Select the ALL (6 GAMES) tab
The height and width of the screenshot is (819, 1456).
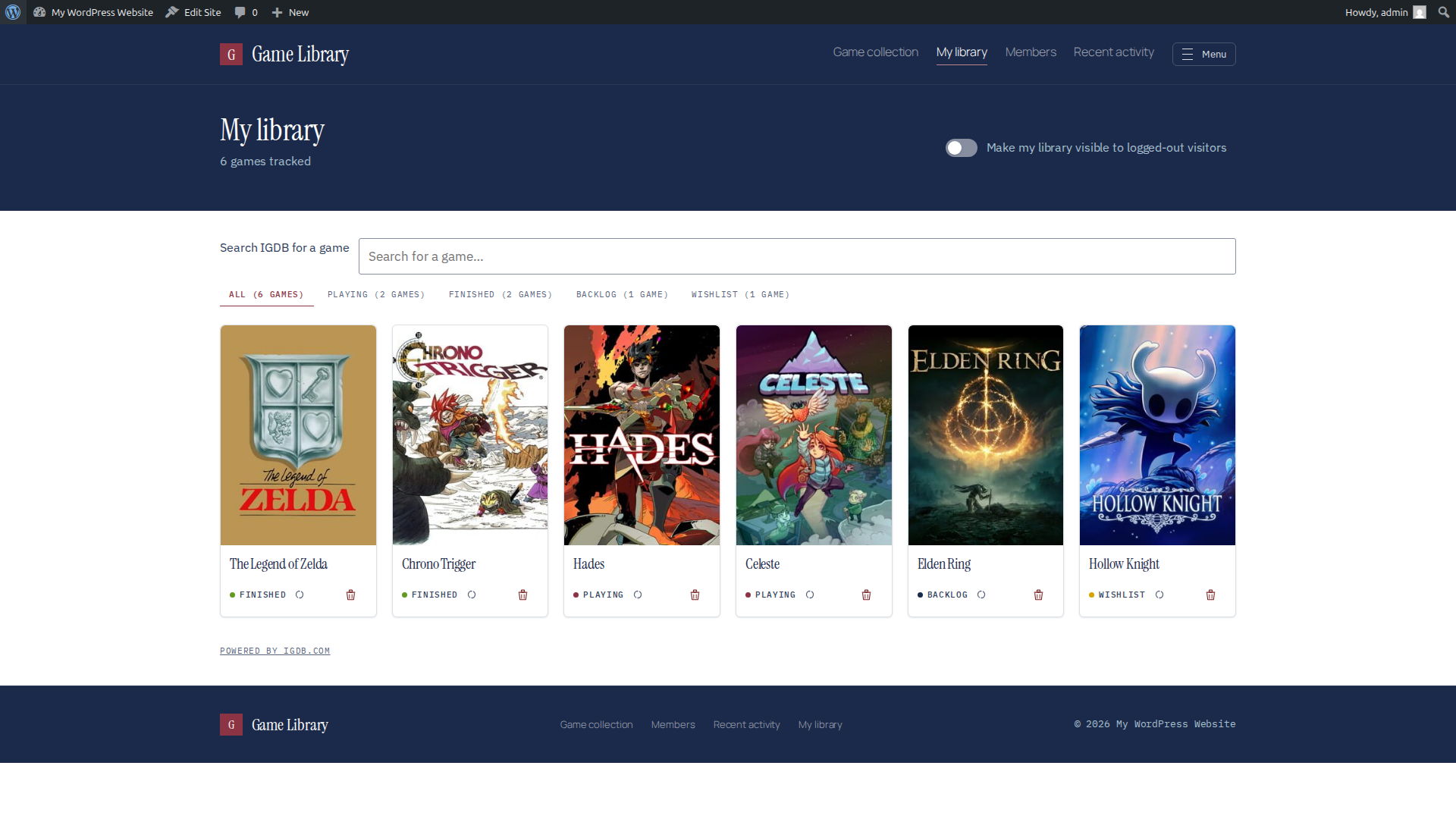click(266, 294)
